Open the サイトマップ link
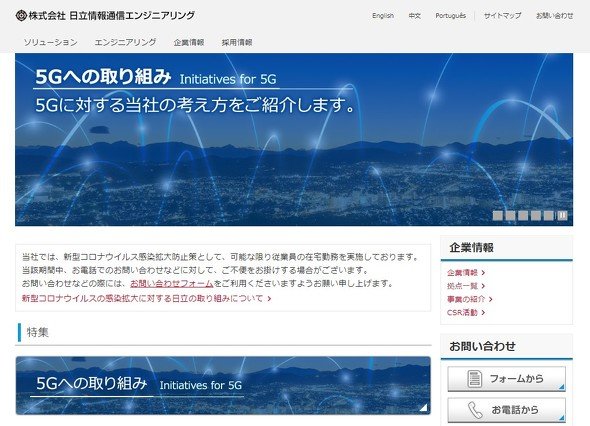 click(502, 16)
